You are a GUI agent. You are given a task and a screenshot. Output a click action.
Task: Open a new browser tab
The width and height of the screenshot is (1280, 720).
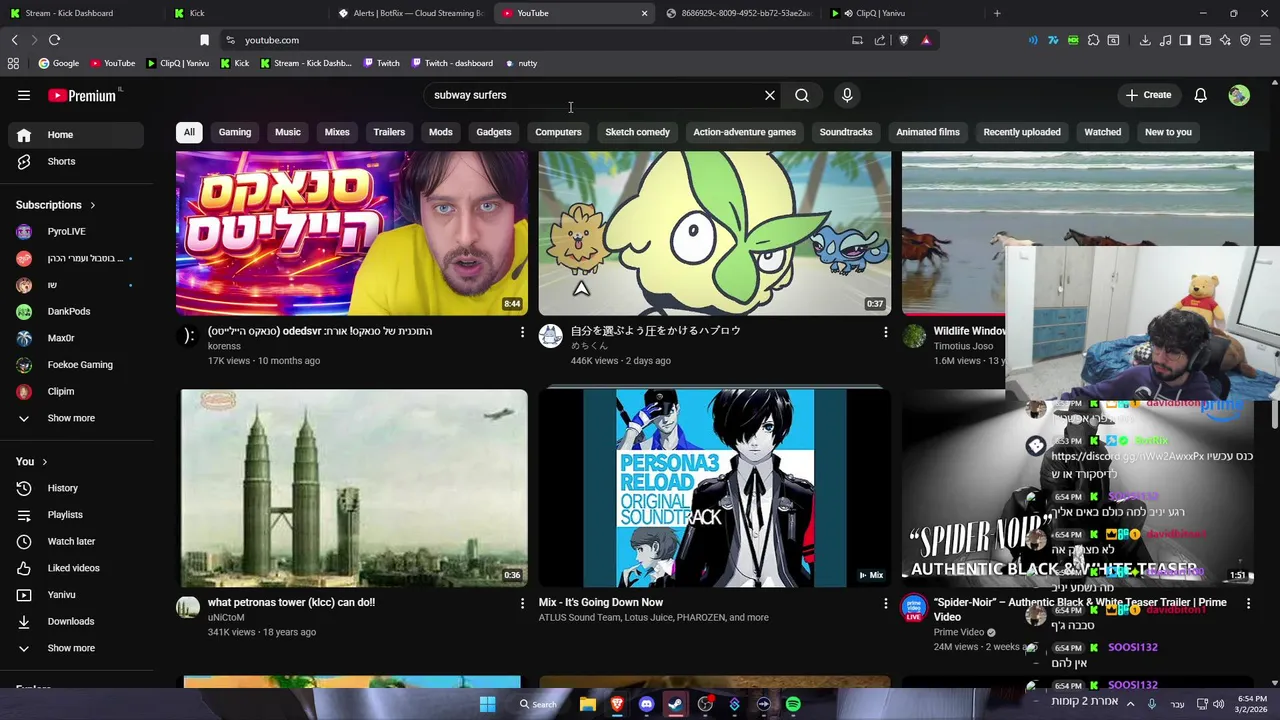click(997, 13)
